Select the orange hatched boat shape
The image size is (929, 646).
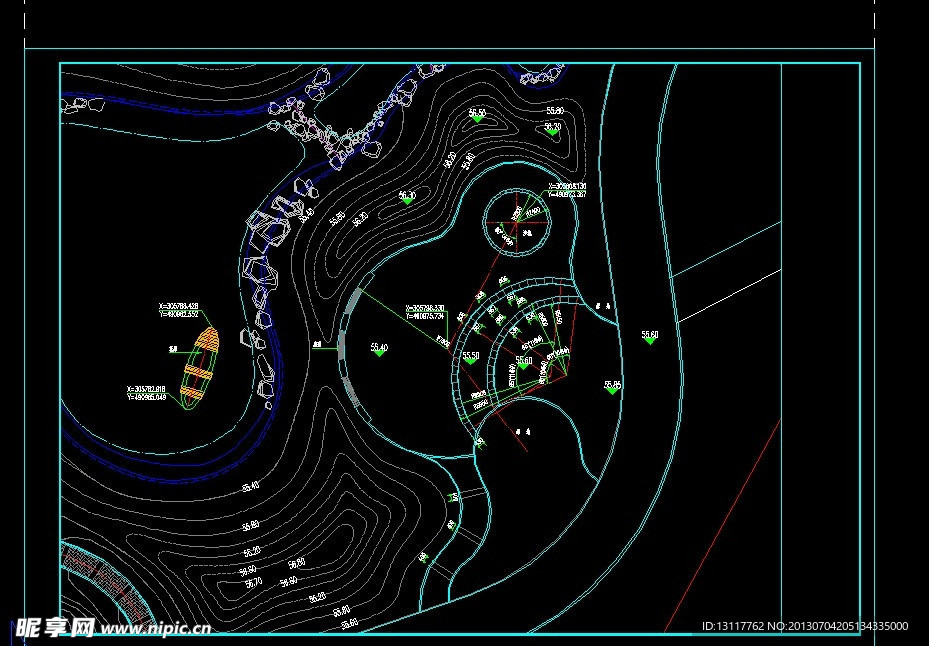200,369
